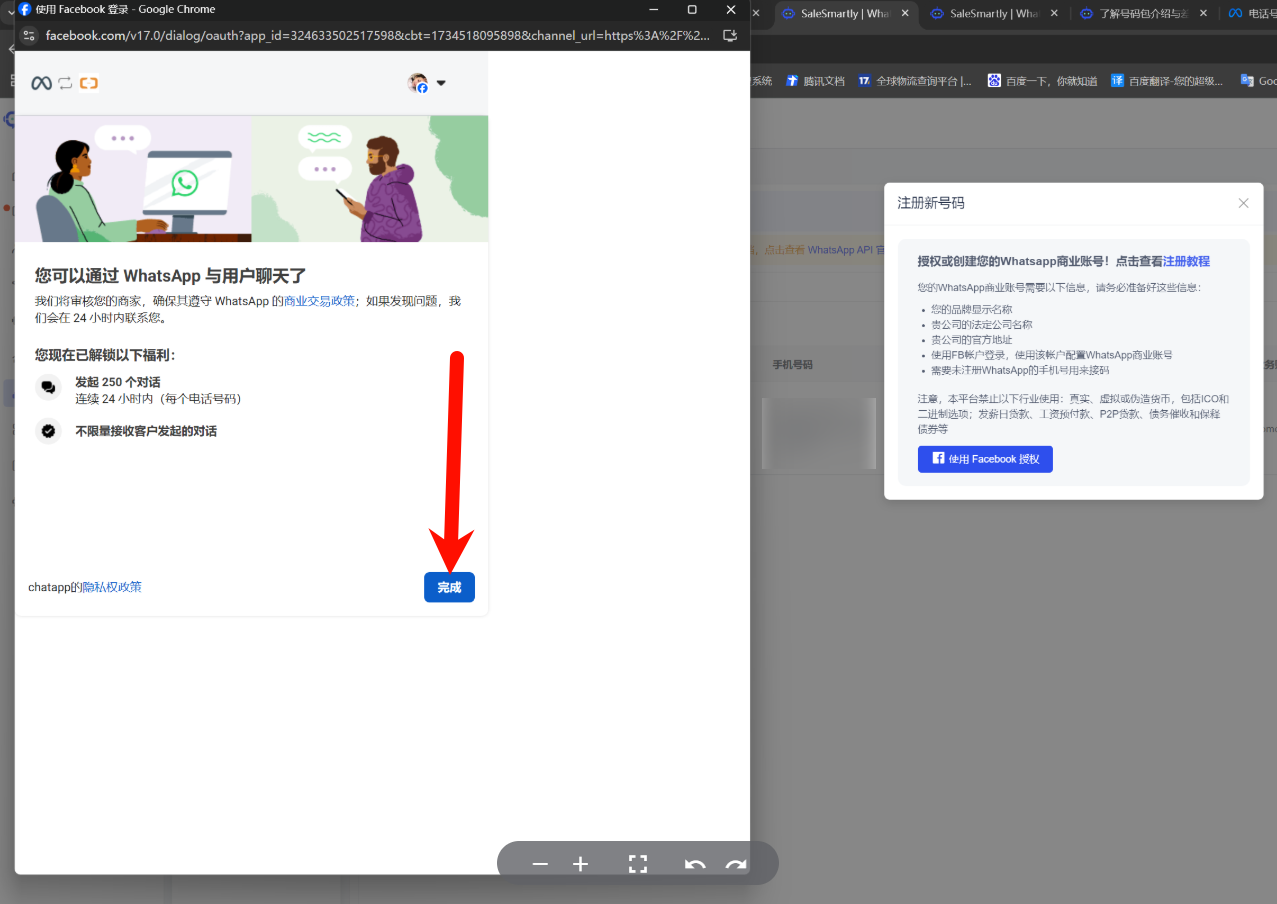
Task: Click the zoom in plus icon
Action: 580,864
